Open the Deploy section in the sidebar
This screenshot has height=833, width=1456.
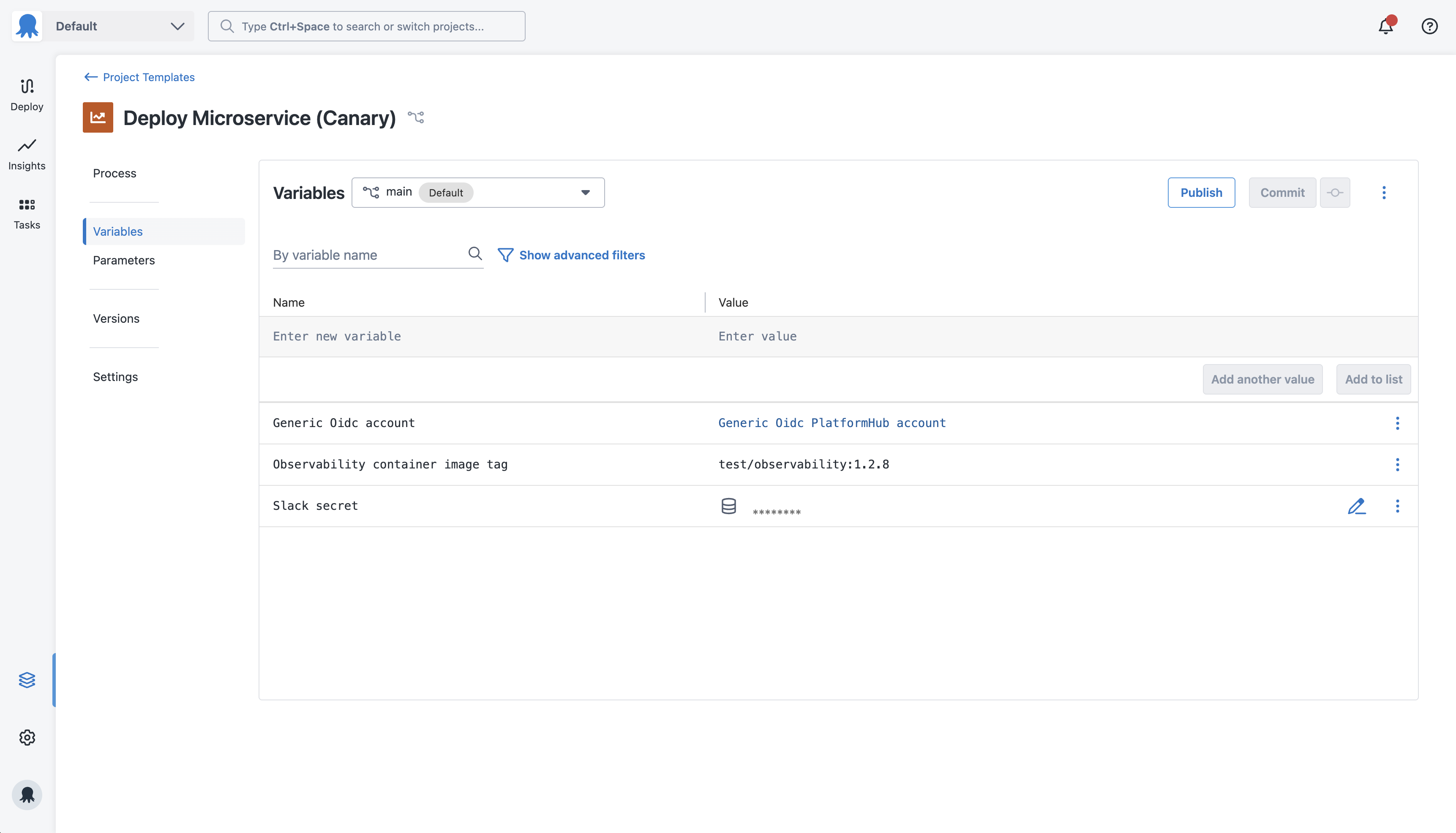[26, 94]
